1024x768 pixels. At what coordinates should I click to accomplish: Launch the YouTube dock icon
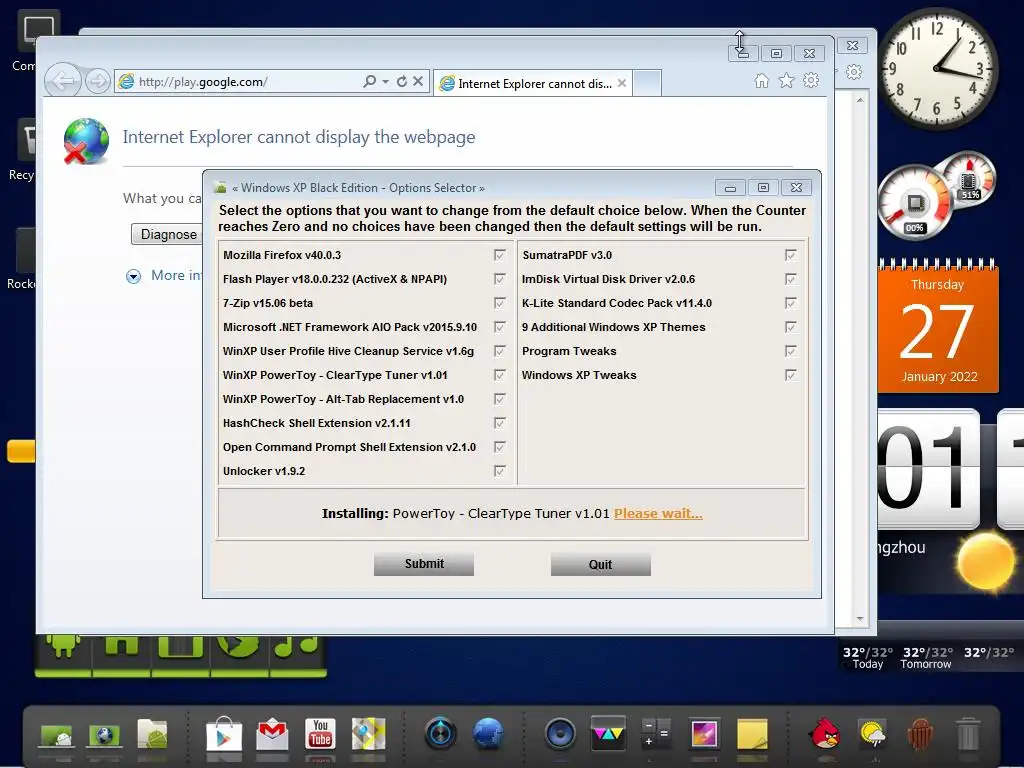click(320, 734)
